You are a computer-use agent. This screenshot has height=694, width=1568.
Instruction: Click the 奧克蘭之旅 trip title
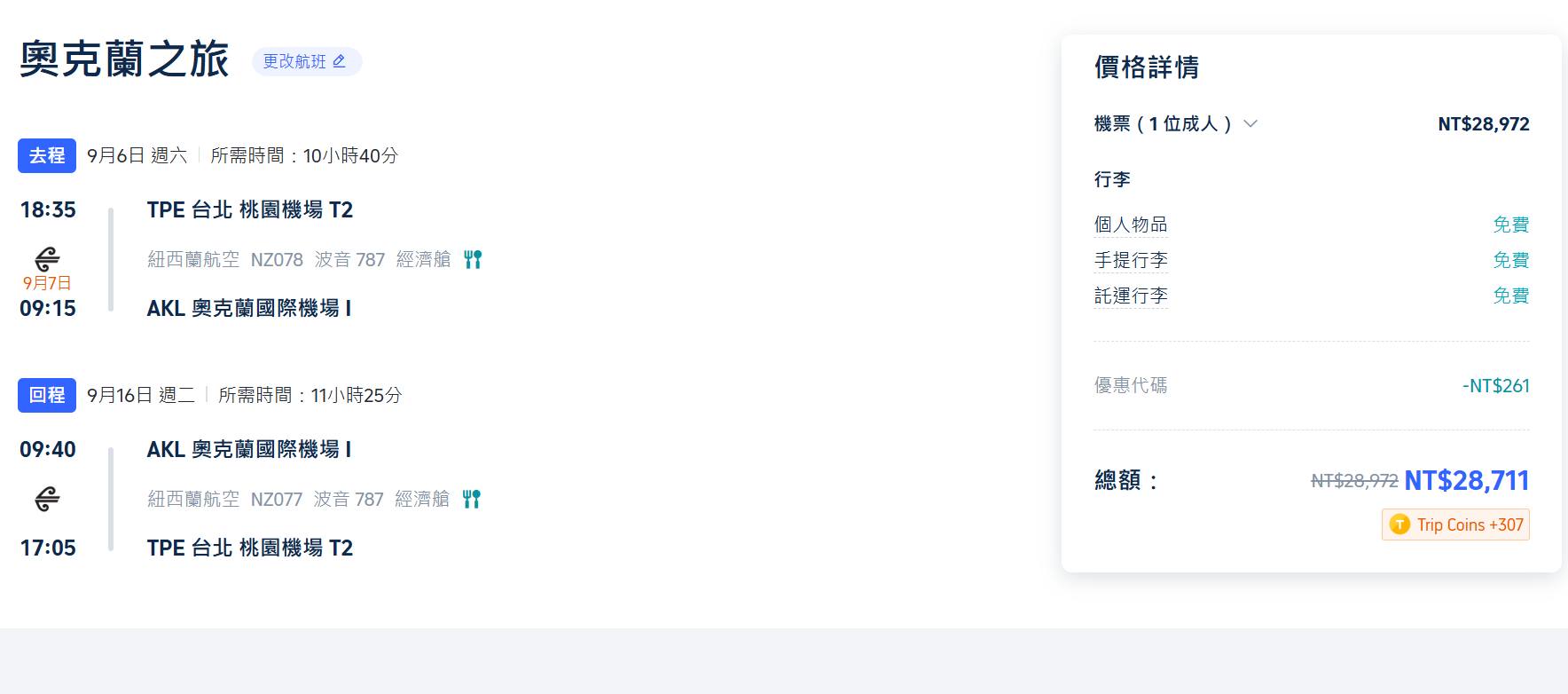(x=124, y=59)
